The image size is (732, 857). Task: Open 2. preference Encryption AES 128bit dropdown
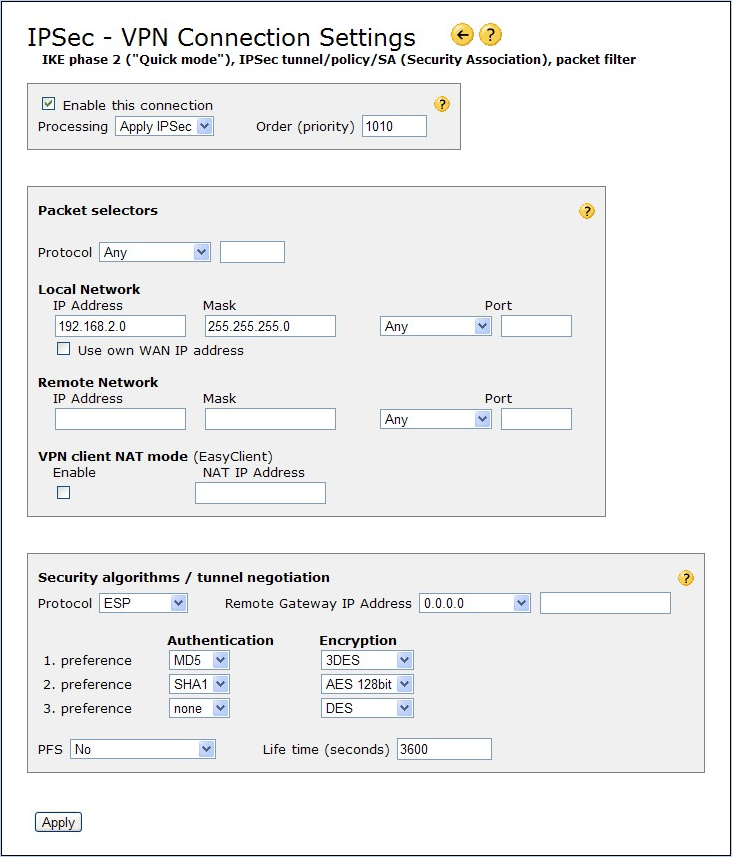pos(367,684)
